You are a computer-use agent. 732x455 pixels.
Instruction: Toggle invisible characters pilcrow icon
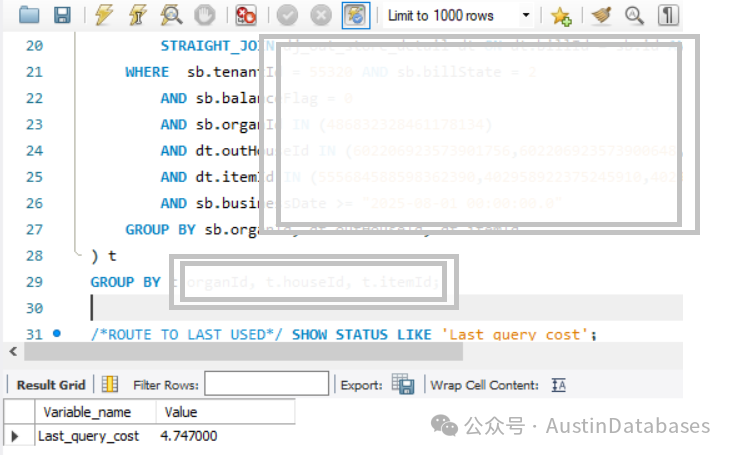[668, 15]
